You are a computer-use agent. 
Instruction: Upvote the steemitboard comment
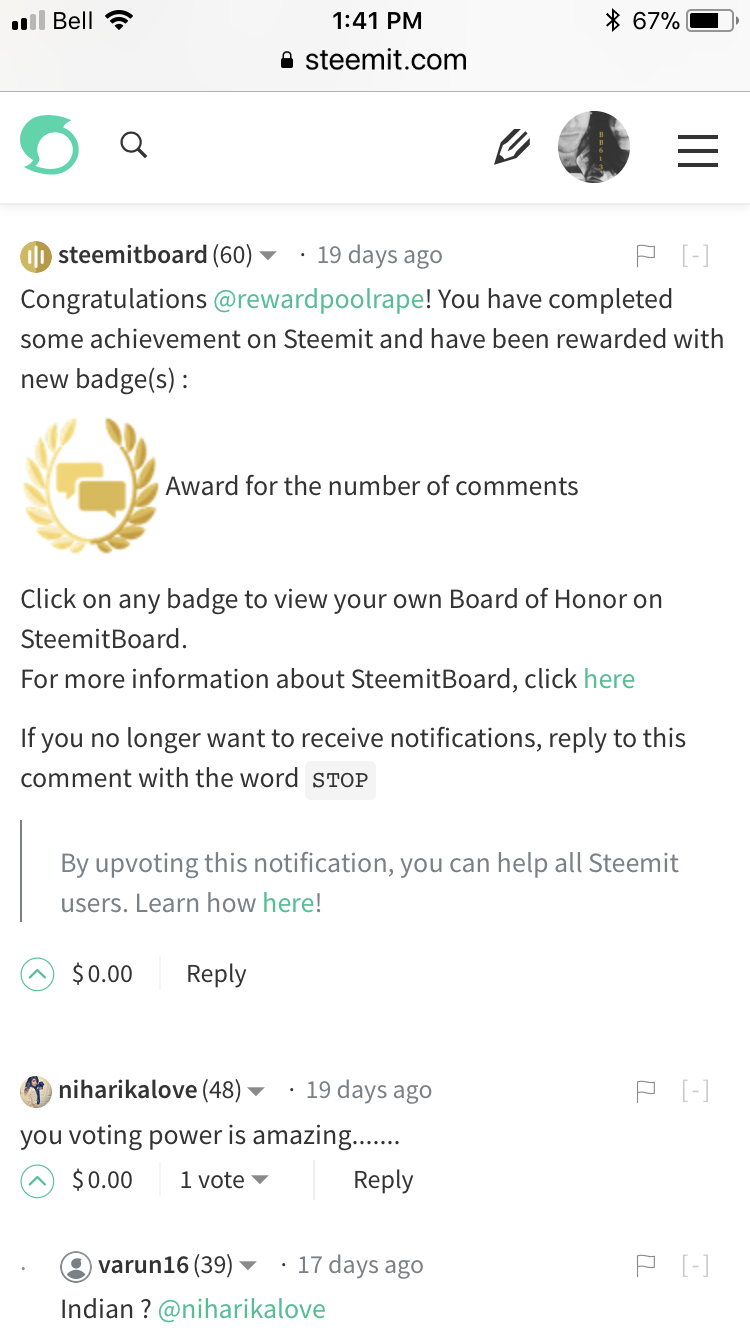click(x=37, y=974)
